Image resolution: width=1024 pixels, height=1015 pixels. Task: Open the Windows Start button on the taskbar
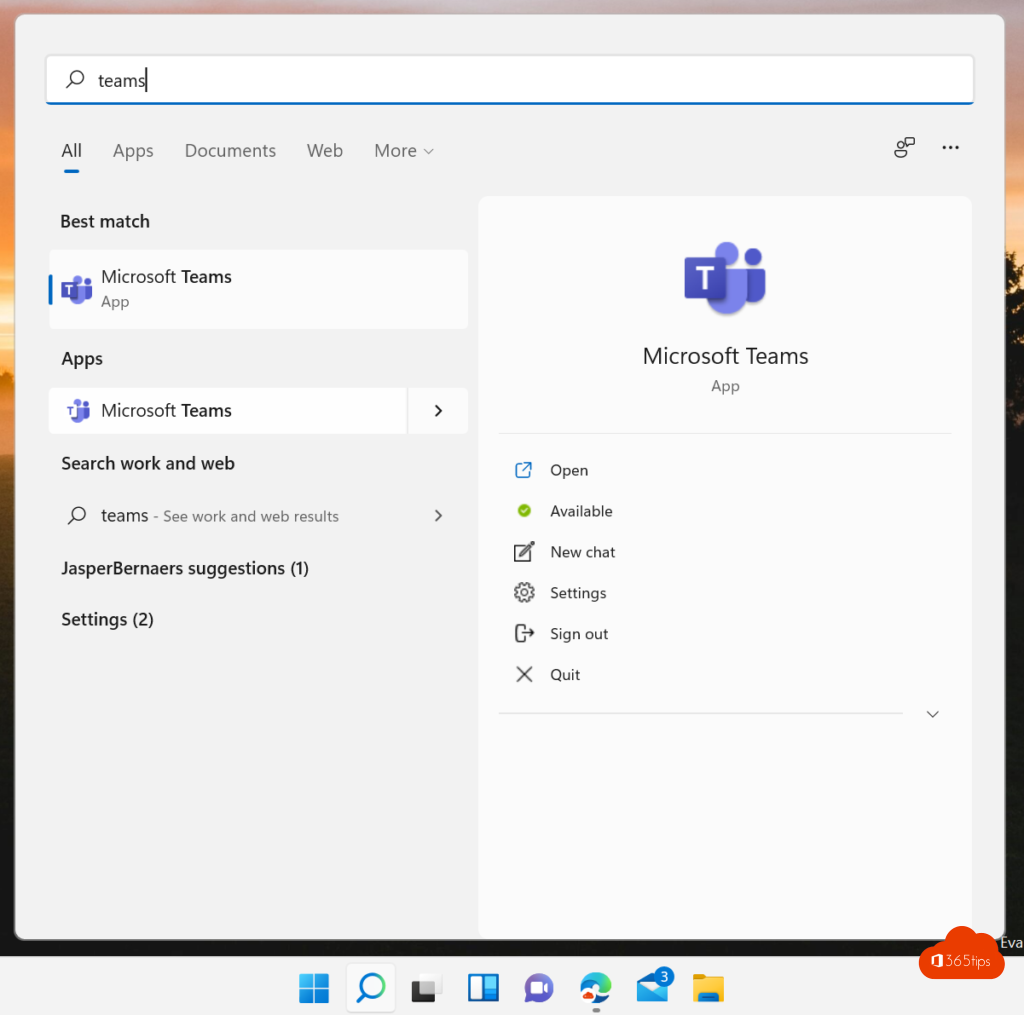(x=314, y=988)
